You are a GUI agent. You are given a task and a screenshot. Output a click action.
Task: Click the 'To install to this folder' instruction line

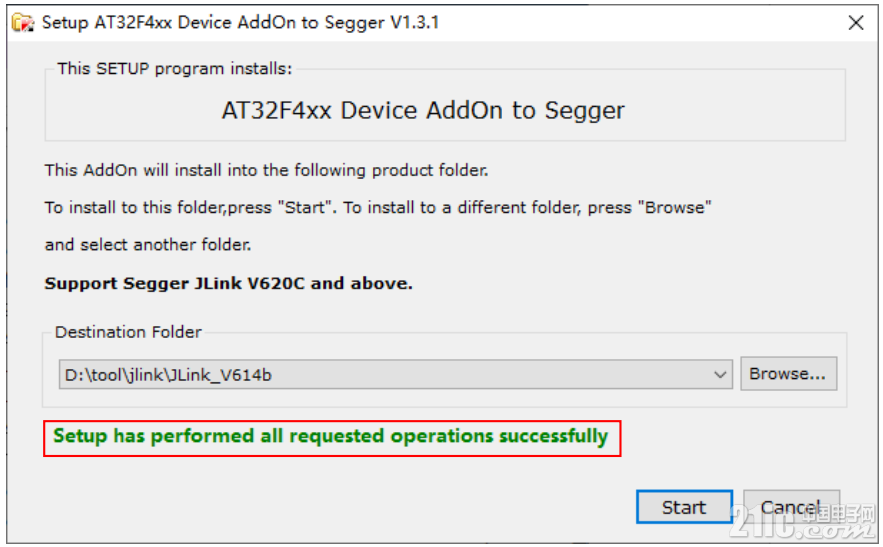point(378,207)
